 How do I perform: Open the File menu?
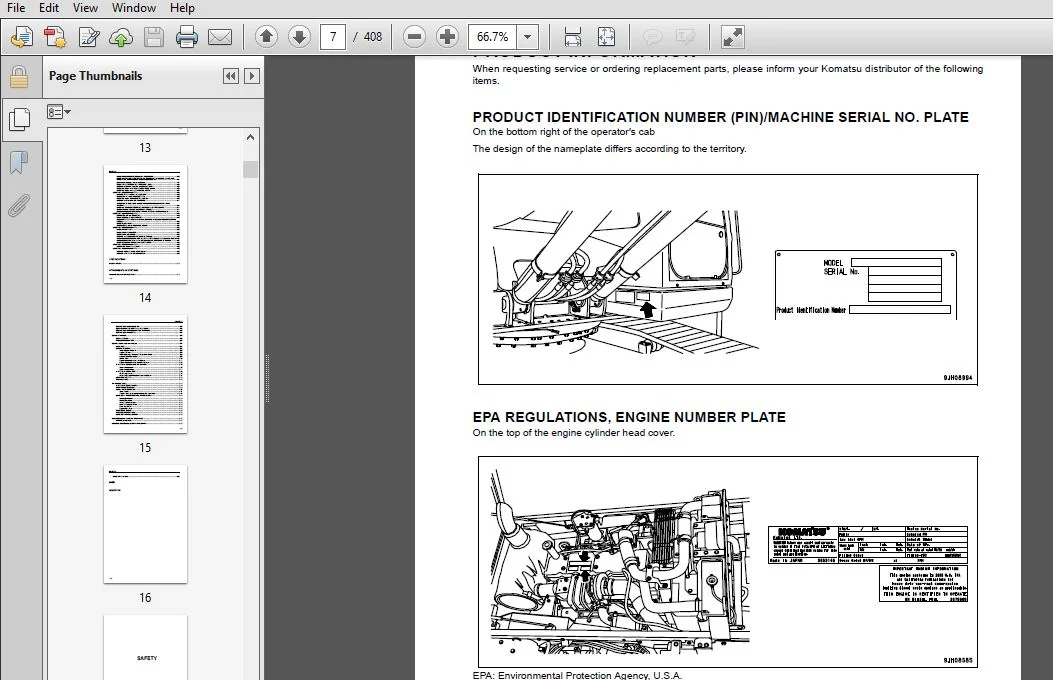pyautogui.click(x=15, y=8)
